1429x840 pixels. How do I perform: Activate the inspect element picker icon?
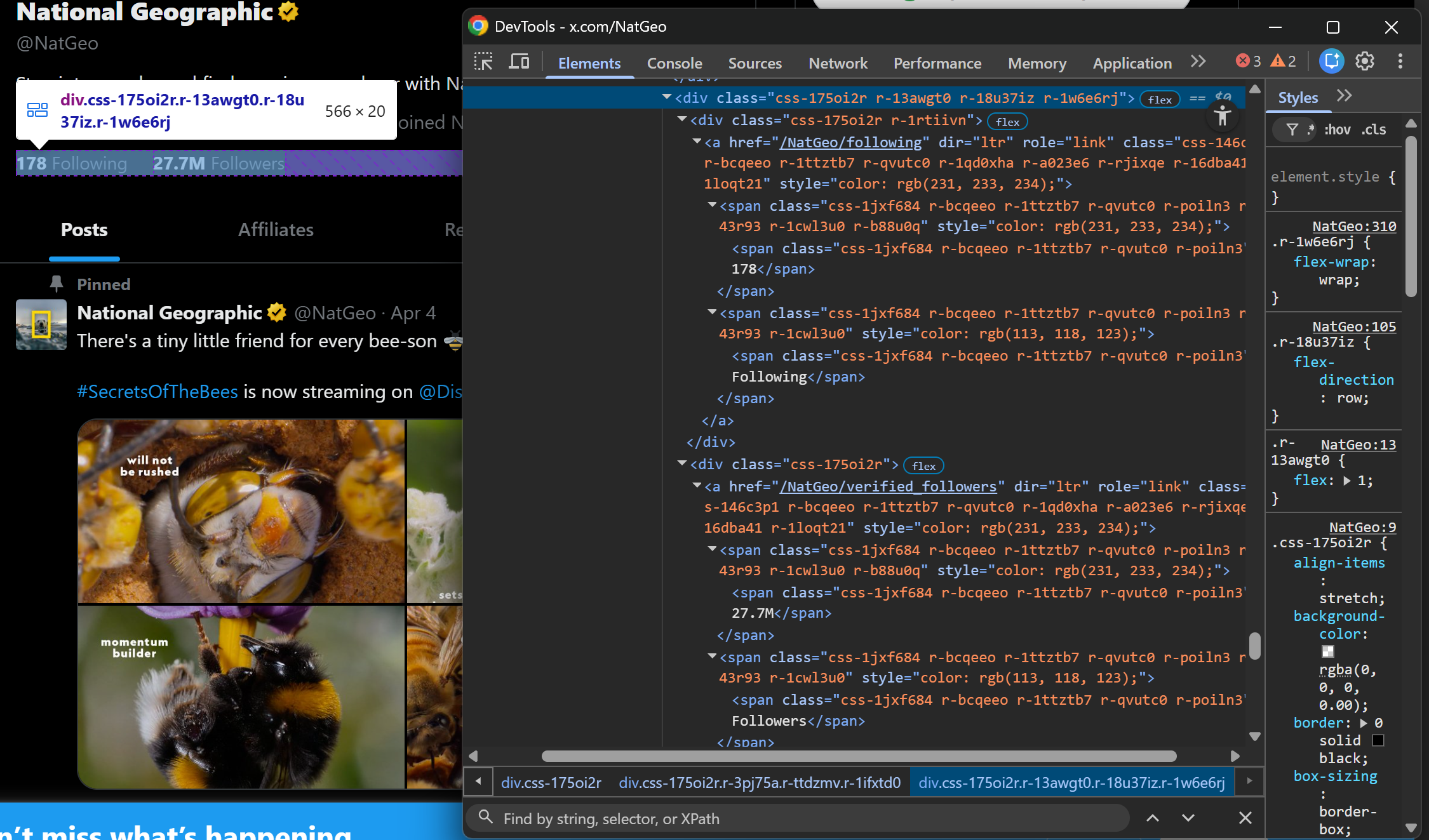[x=483, y=62]
